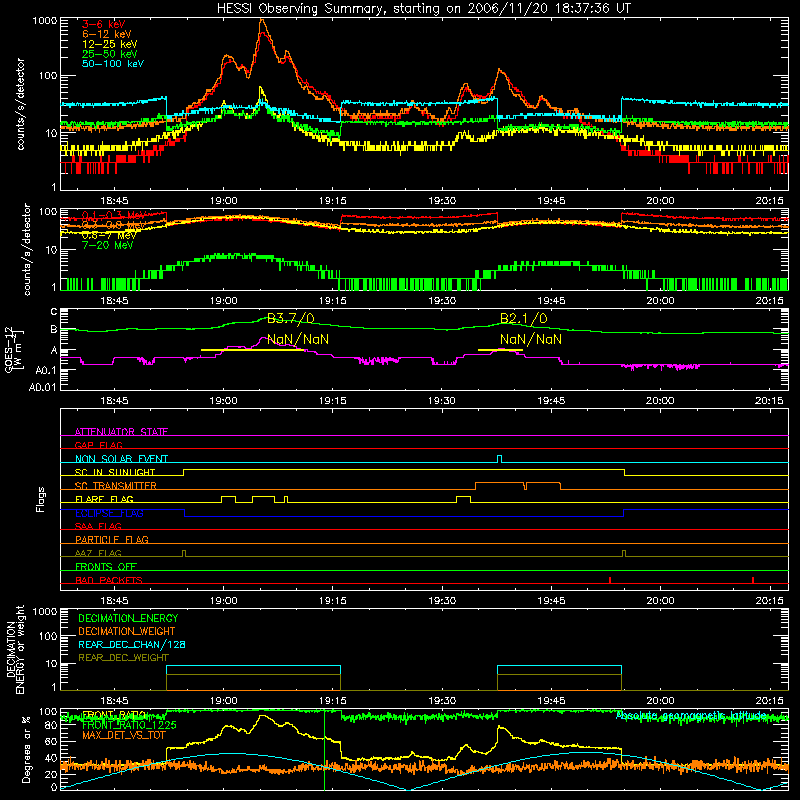Click the 18:45 tick under decimation plot

(x=114, y=701)
